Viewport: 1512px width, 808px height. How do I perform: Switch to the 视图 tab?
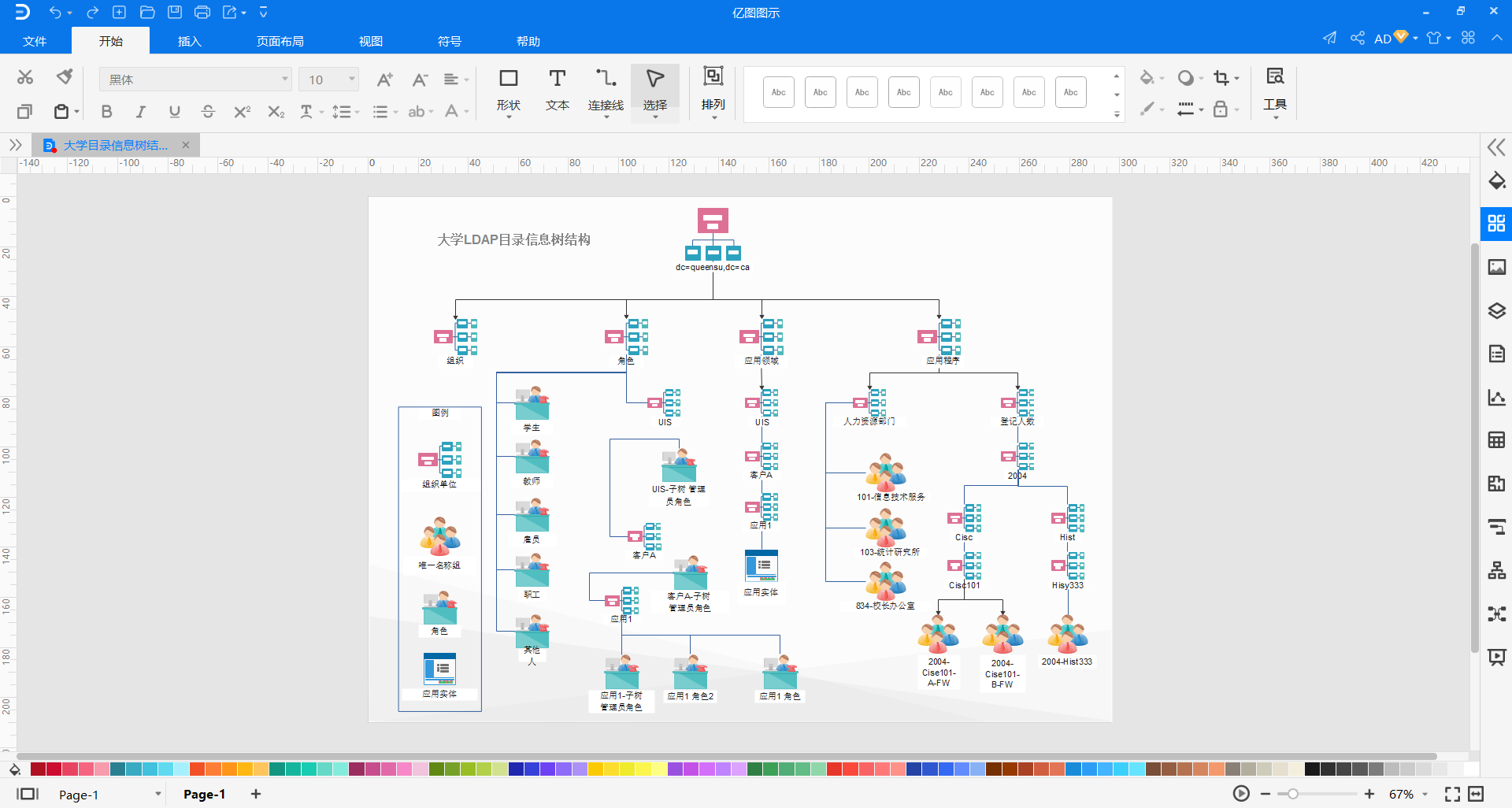coord(371,41)
